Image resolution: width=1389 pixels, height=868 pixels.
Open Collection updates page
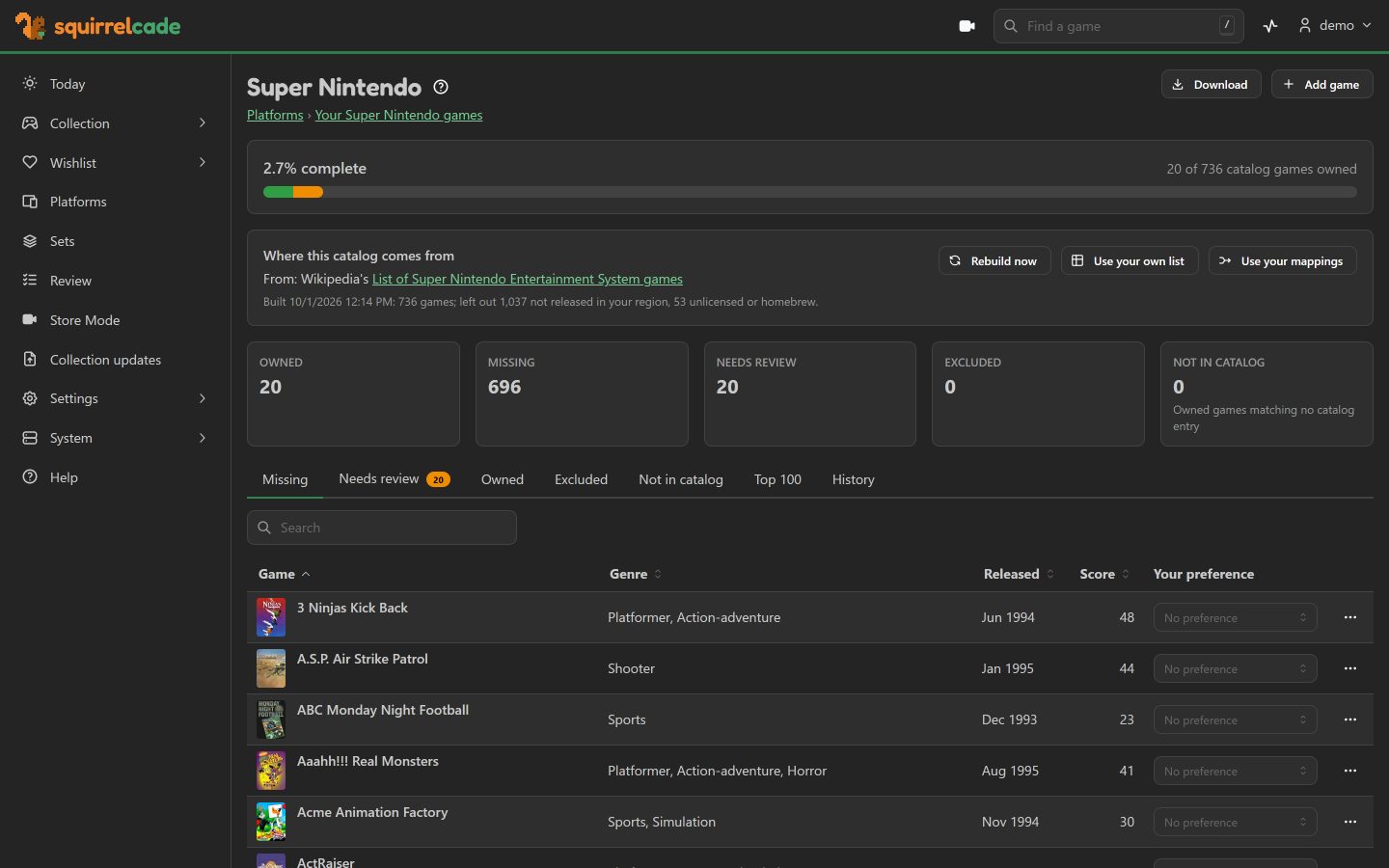[116, 360]
